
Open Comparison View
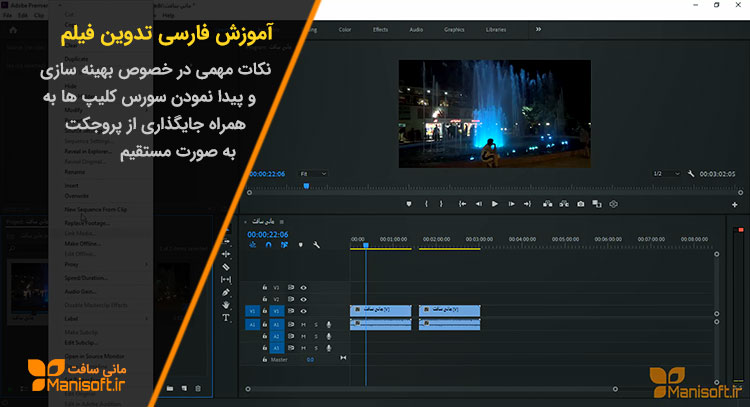(597, 204)
